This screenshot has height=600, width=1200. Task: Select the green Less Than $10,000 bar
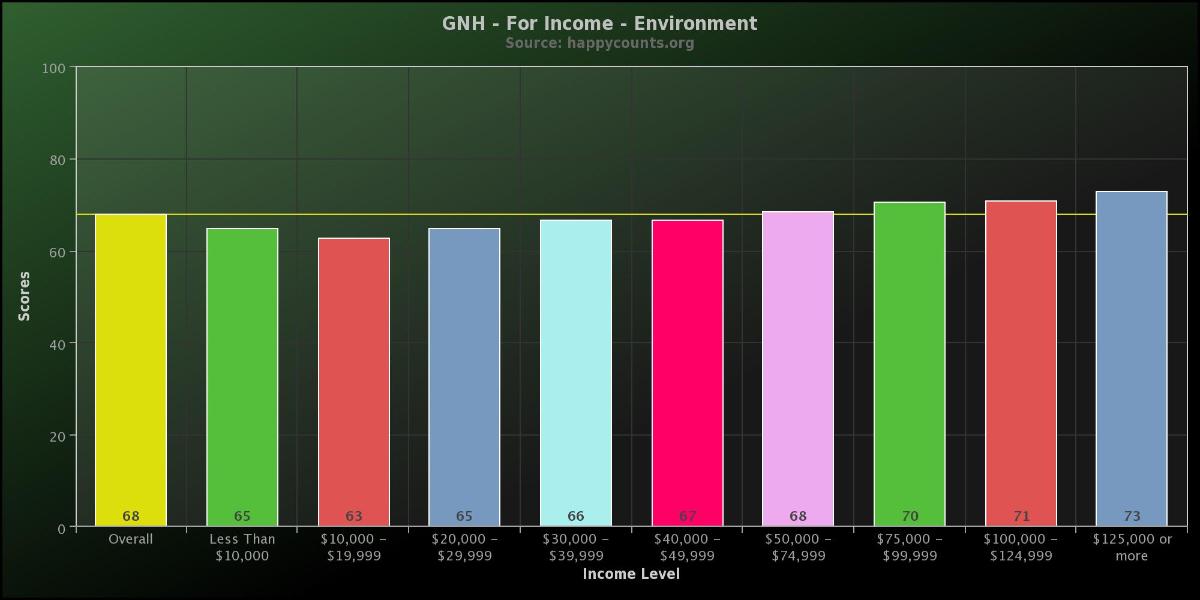click(242, 377)
